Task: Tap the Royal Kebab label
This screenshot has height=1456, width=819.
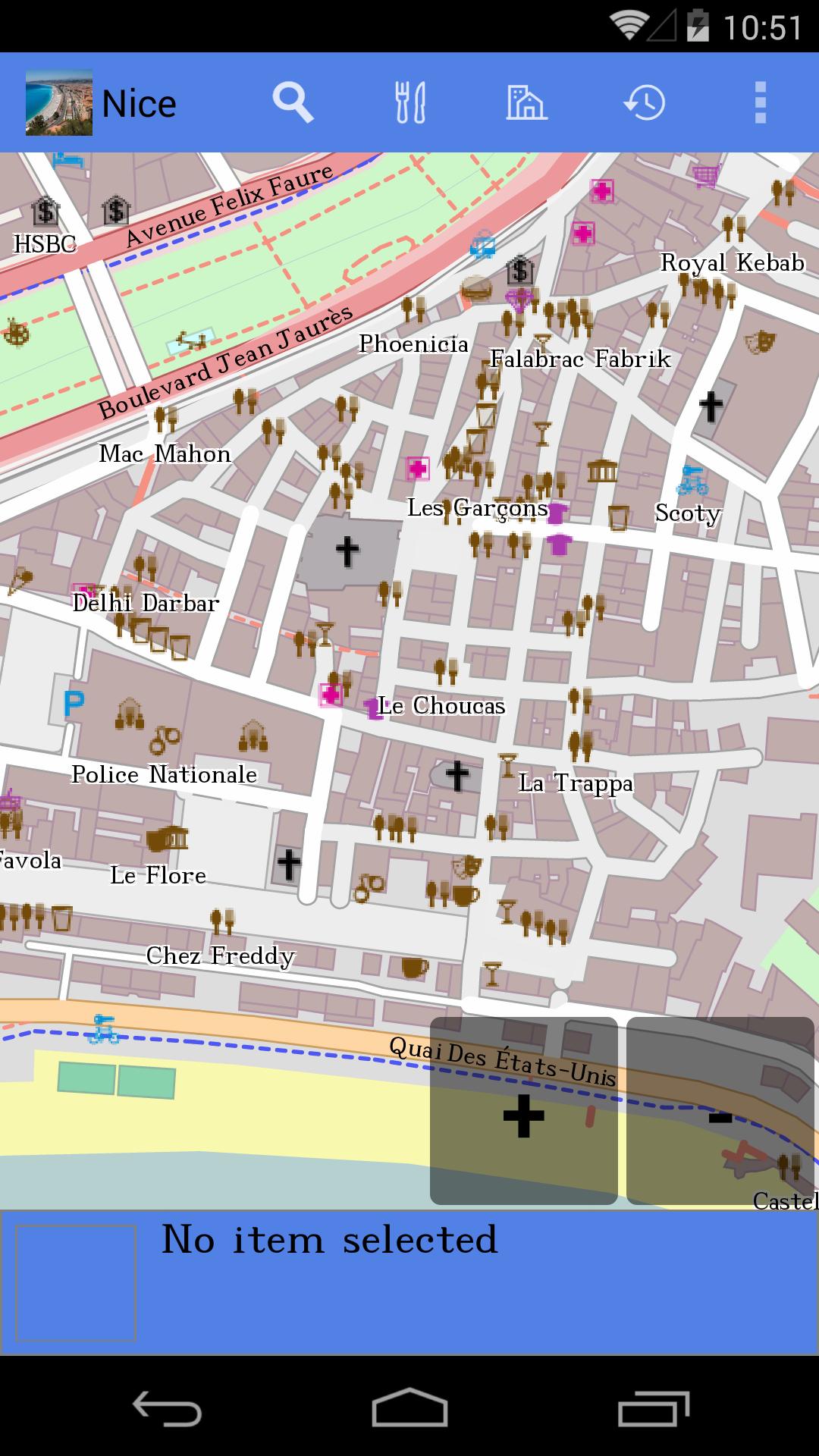Action: click(x=733, y=262)
